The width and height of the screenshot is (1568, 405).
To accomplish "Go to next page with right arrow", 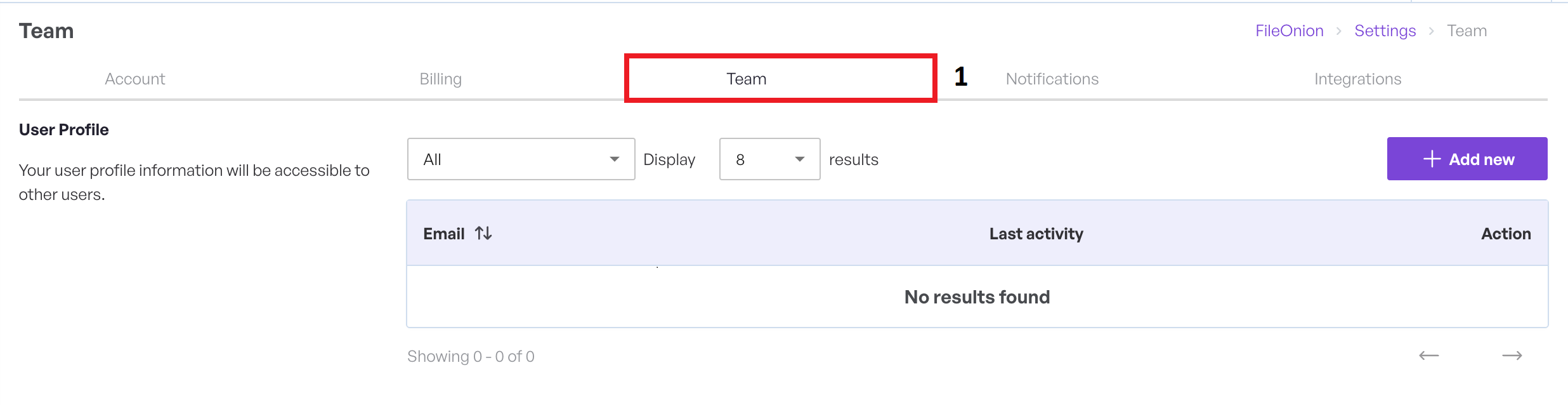I will (x=1512, y=355).
